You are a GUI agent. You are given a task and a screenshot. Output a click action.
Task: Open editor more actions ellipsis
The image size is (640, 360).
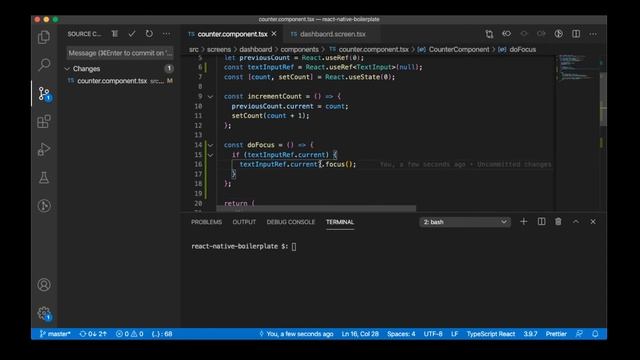pos(593,34)
